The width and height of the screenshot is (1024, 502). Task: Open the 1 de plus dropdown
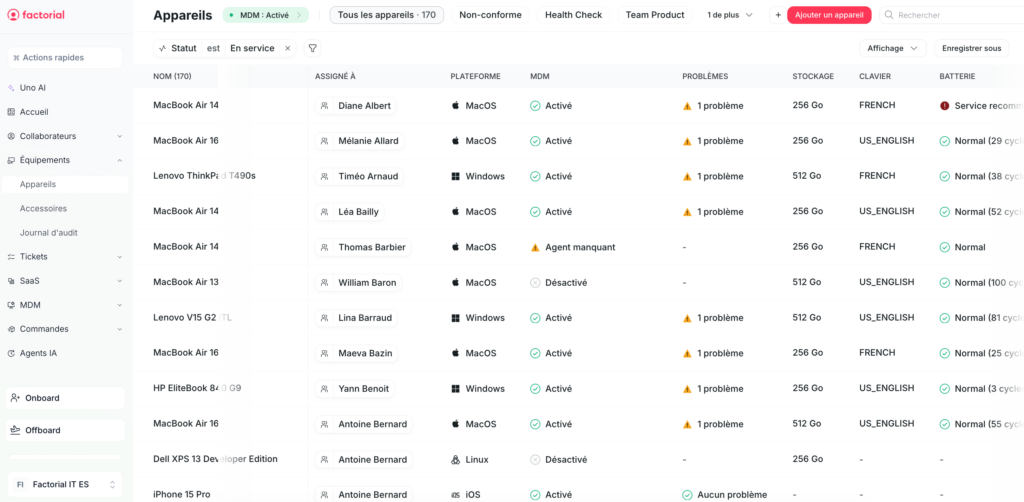[729, 15]
